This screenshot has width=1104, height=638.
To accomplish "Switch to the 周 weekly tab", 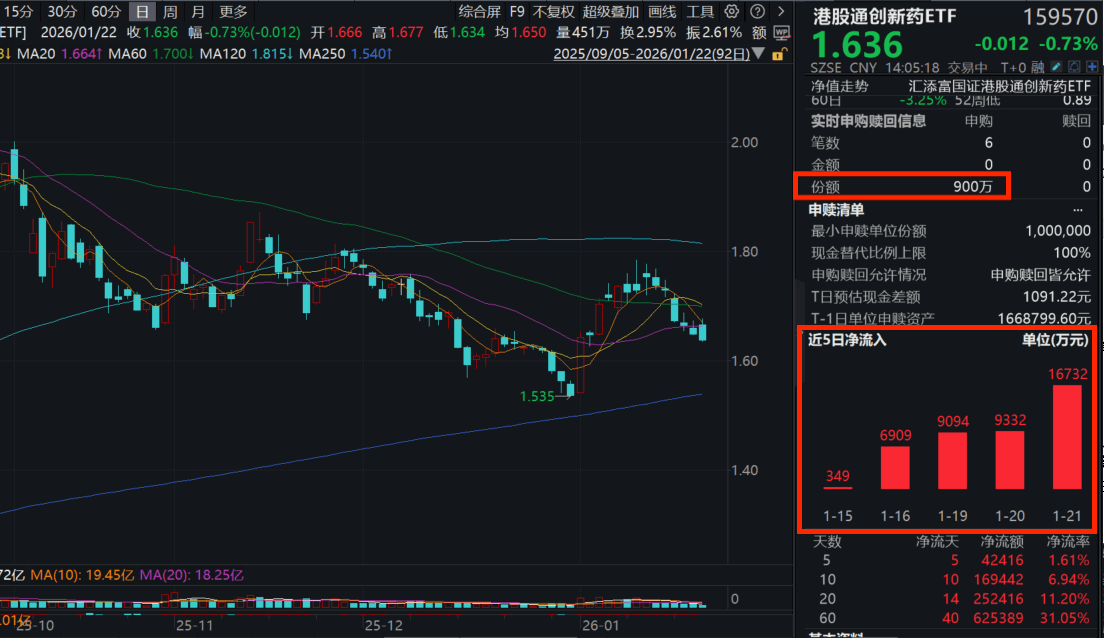I will coord(170,11).
